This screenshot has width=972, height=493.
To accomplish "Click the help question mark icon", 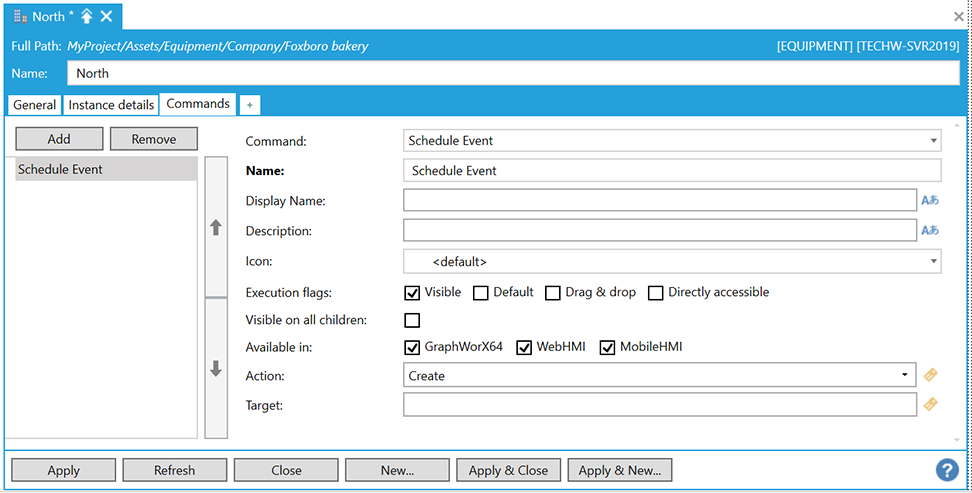I will coord(946,470).
